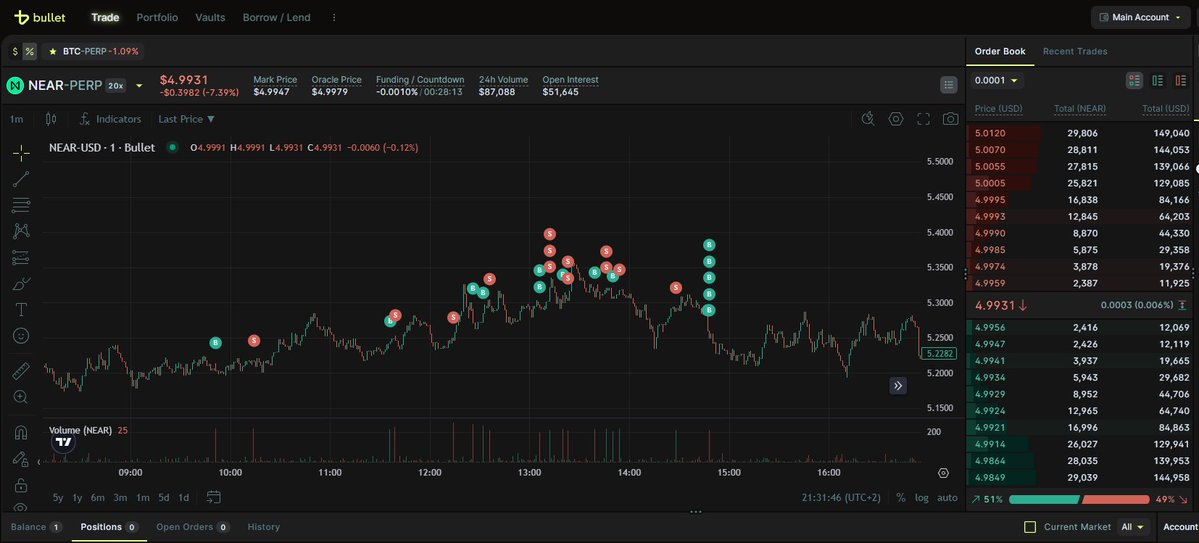Toggle auto scale on chart
Image resolution: width=1199 pixels, height=543 pixels.
tap(947, 497)
